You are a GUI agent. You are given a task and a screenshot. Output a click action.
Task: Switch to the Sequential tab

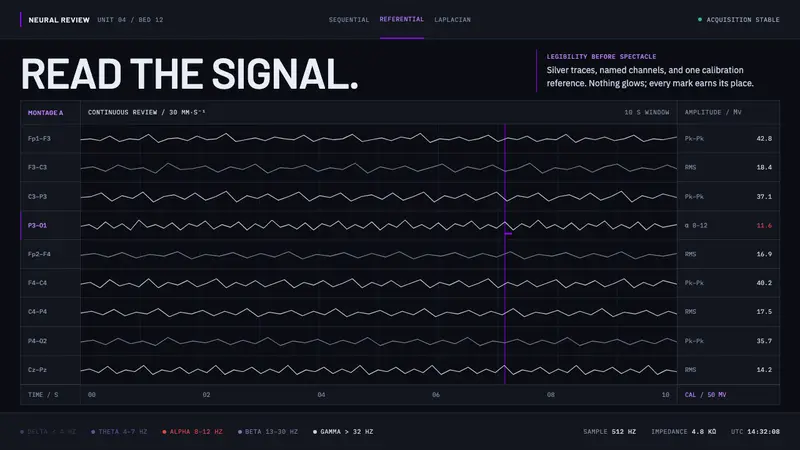[348, 20]
